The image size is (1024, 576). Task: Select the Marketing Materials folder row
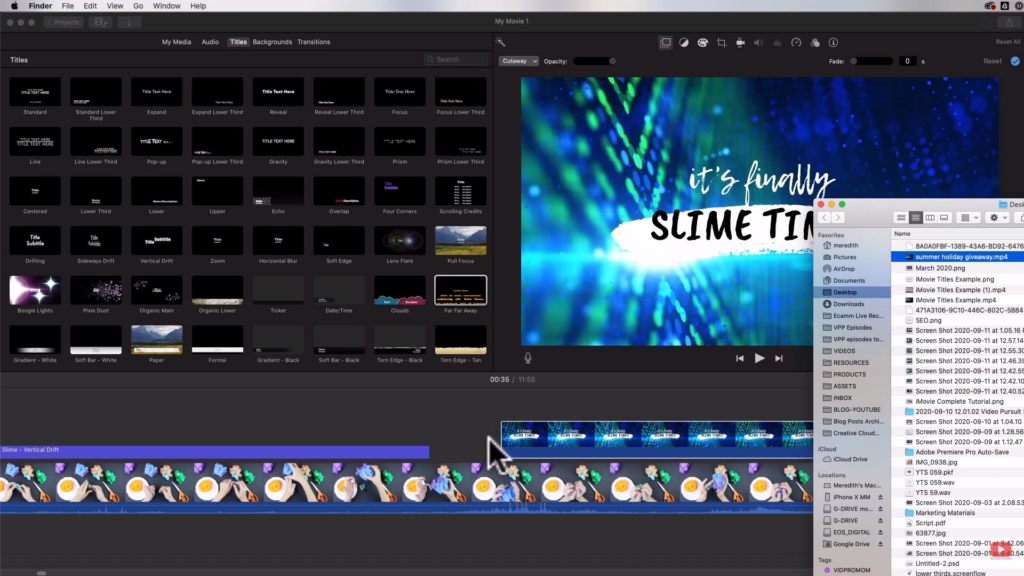(958, 513)
